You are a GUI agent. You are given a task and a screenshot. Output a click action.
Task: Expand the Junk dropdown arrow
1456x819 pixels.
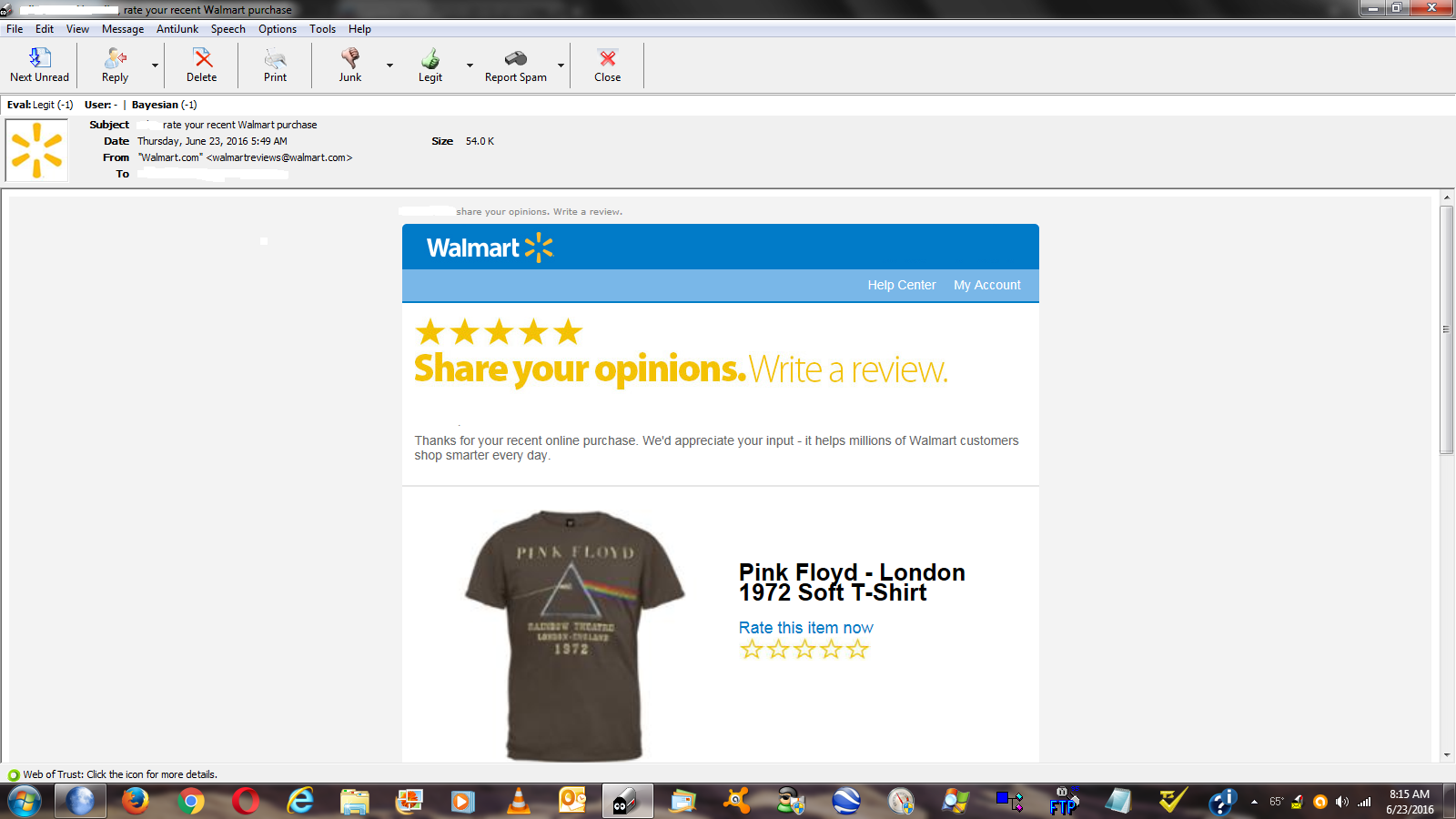click(389, 66)
